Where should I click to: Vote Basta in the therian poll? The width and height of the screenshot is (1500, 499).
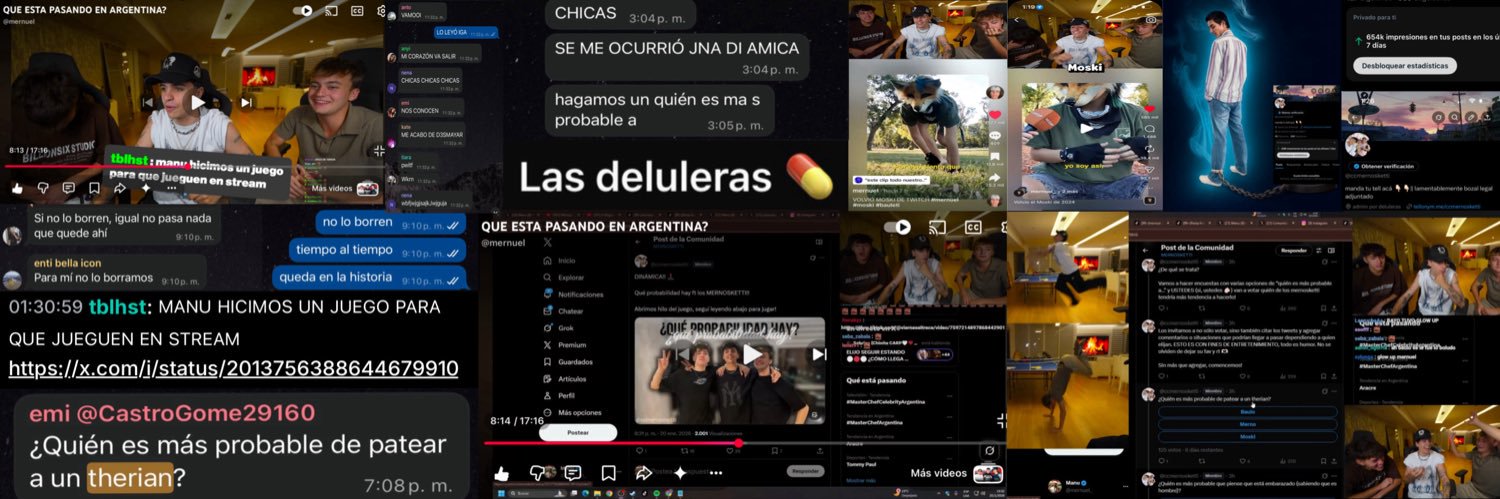click(x=1247, y=412)
